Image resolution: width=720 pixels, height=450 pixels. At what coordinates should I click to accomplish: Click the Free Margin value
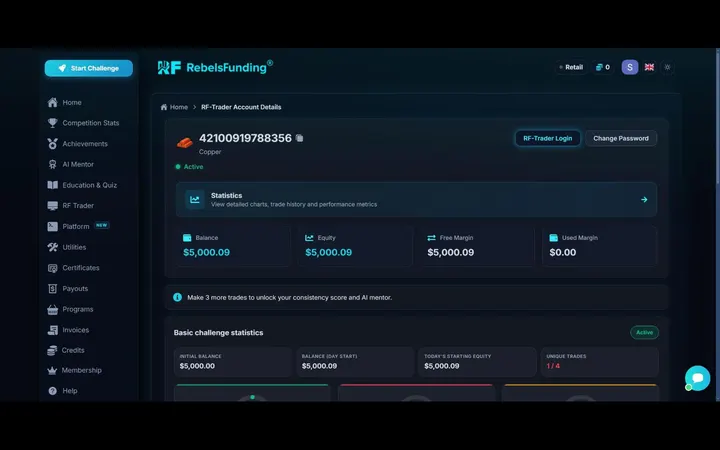coord(450,252)
